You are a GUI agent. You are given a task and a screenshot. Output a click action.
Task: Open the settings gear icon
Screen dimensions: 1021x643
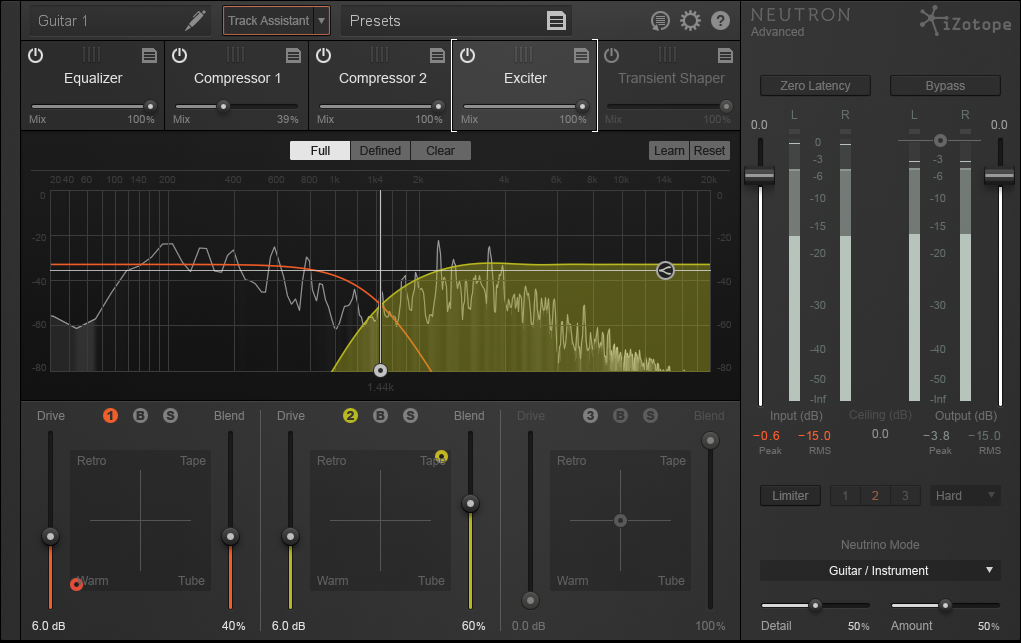[x=690, y=21]
